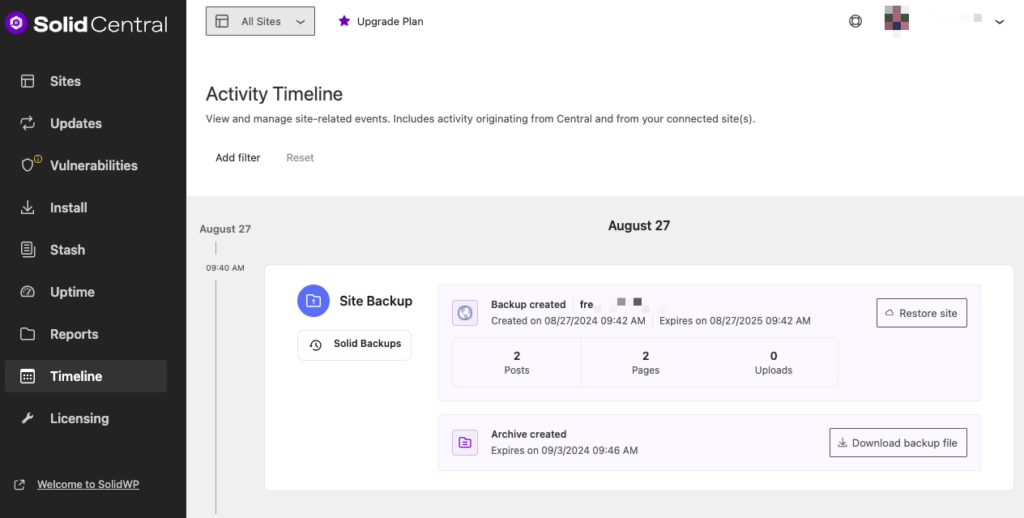Click the globe icon beside Backup created
The height and width of the screenshot is (518, 1024).
click(464, 313)
